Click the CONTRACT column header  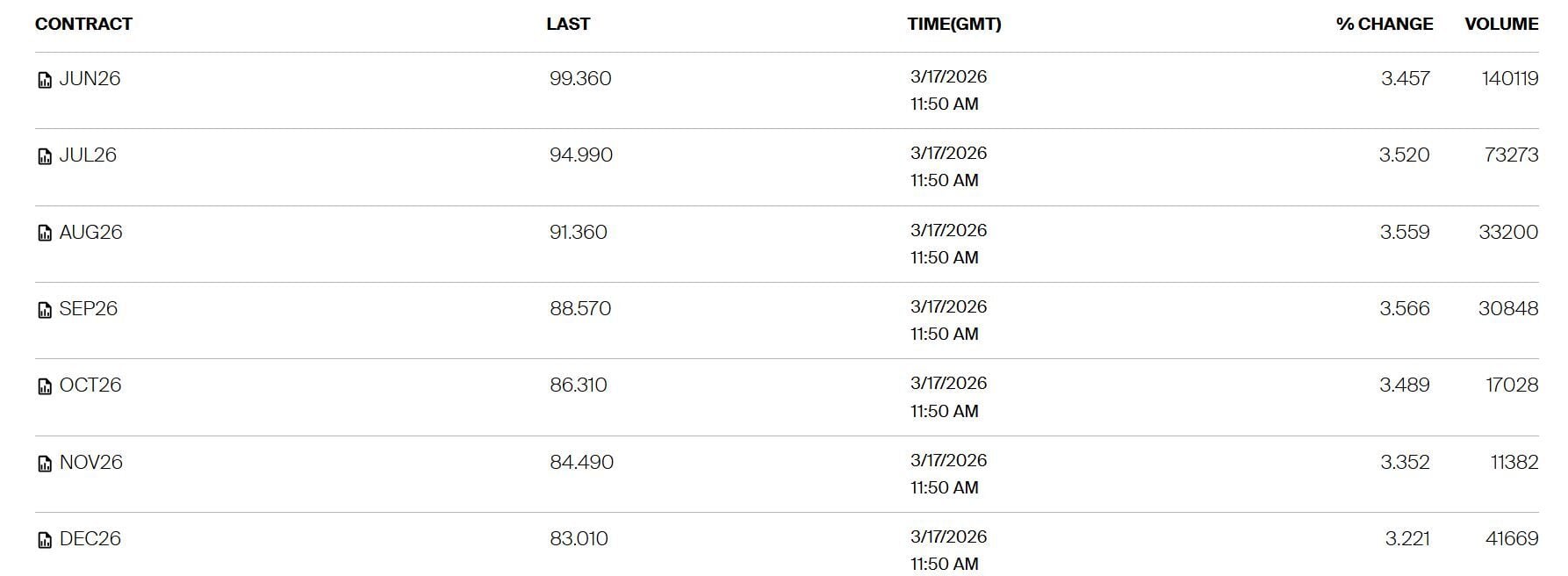point(83,24)
